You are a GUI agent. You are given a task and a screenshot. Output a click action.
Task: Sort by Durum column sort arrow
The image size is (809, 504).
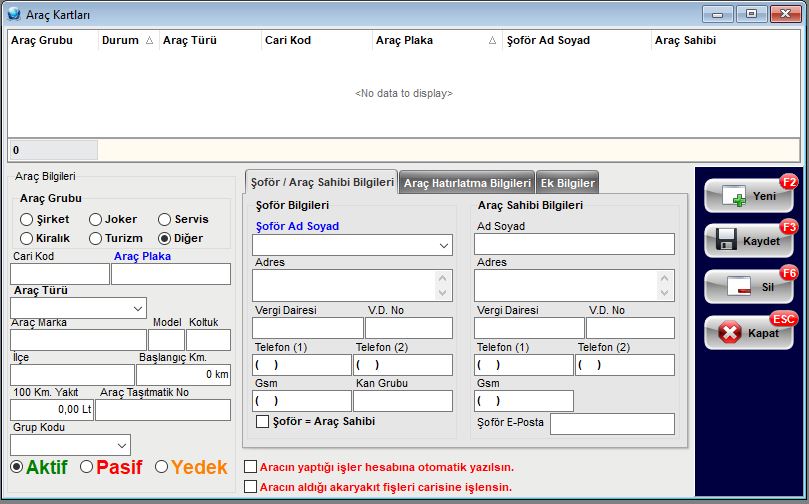149,40
